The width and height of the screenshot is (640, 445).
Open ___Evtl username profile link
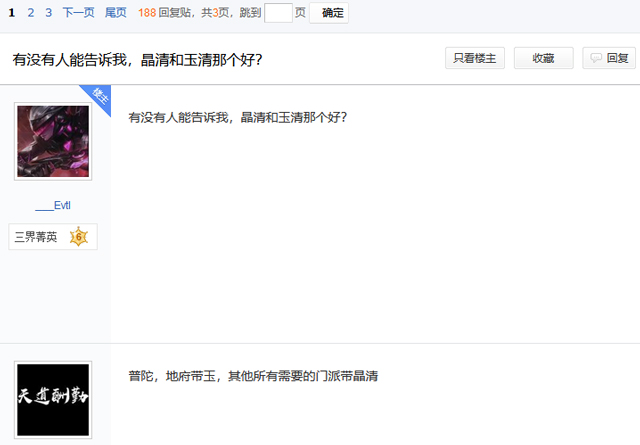coord(53,205)
